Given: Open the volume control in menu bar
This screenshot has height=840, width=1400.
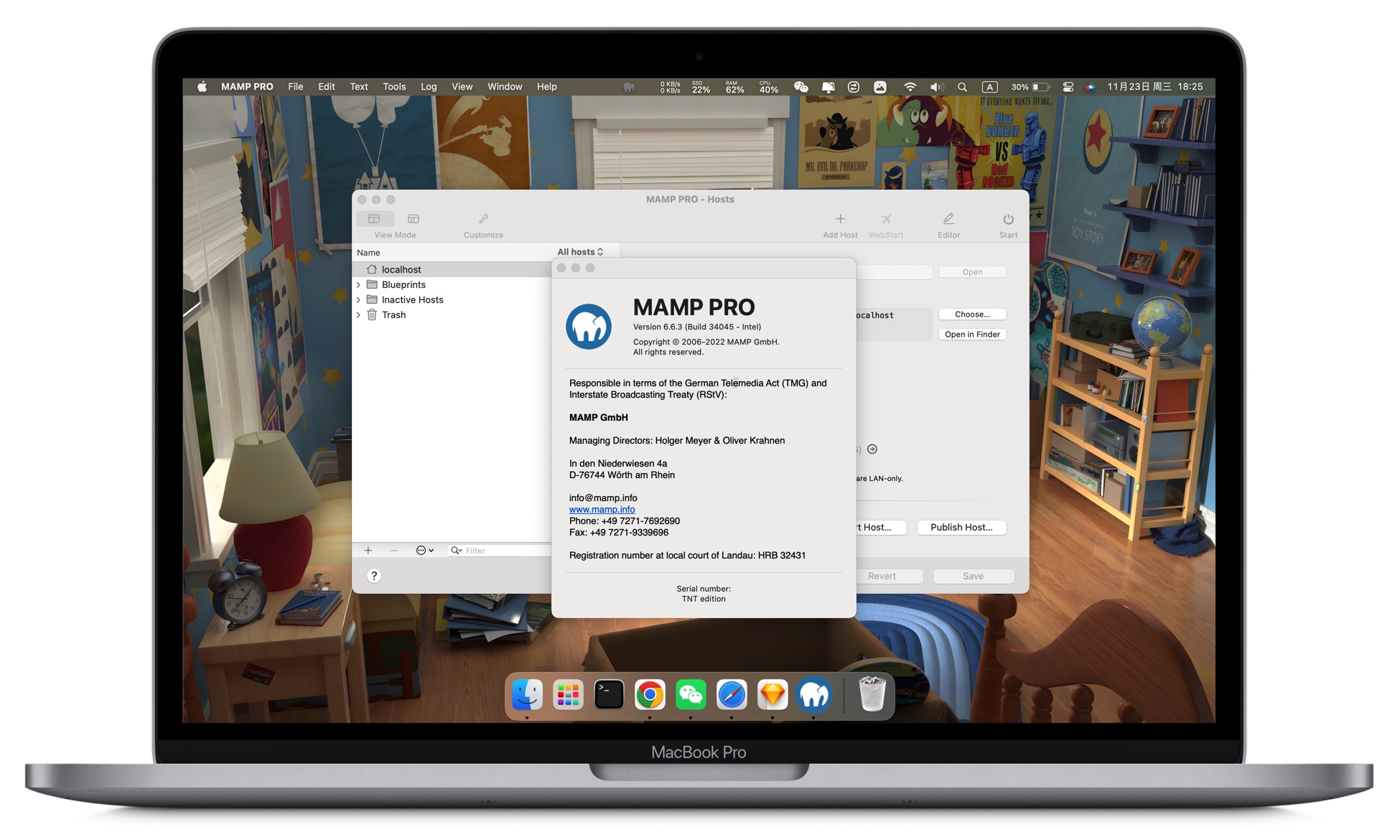Looking at the screenshot, I should pos(936,87).
